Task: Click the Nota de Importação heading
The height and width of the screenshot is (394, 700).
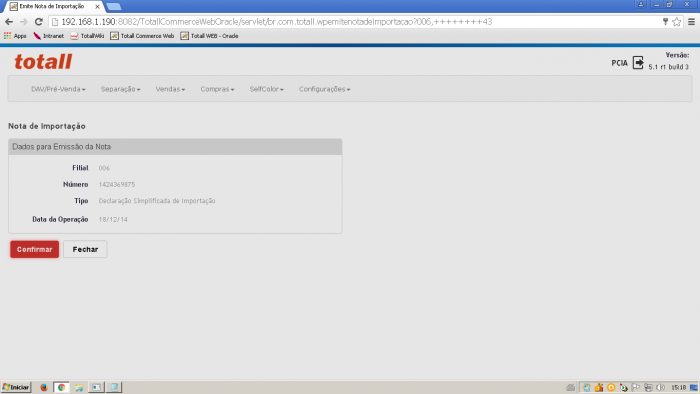Action: (47, 126)
